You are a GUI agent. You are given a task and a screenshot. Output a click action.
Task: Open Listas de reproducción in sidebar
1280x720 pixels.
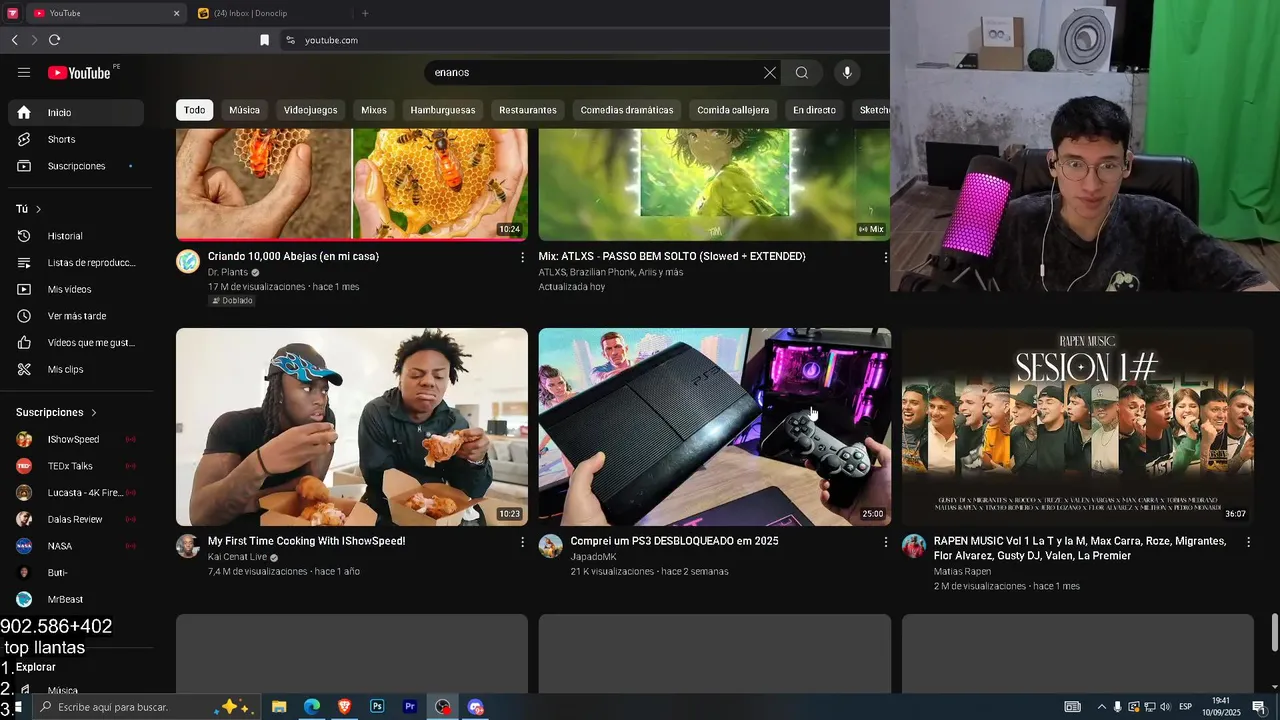pyautogui.click(x=76, y=262)
